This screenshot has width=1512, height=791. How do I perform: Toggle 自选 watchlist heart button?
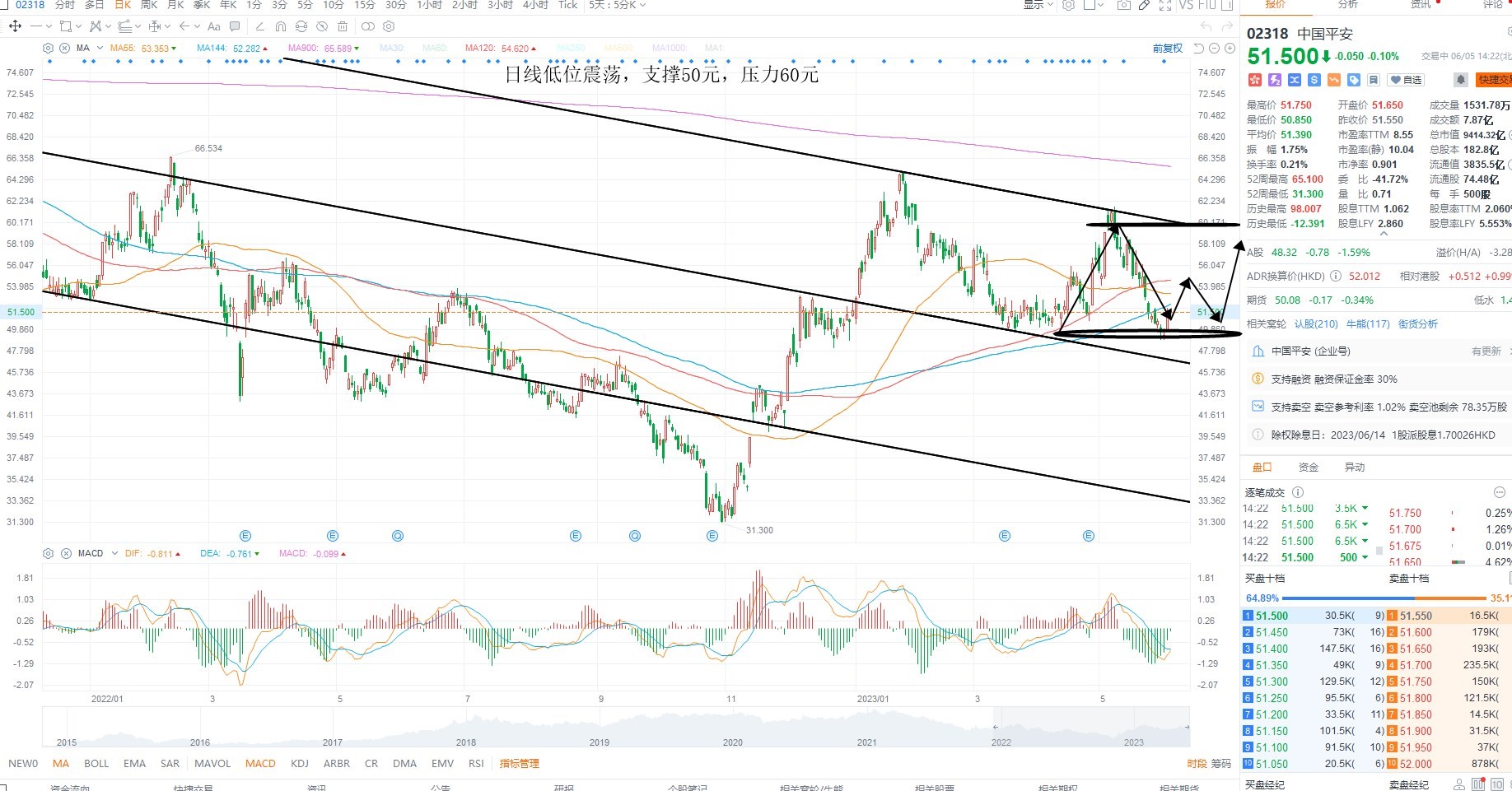pyautogui.click(x=1406, y=80)
